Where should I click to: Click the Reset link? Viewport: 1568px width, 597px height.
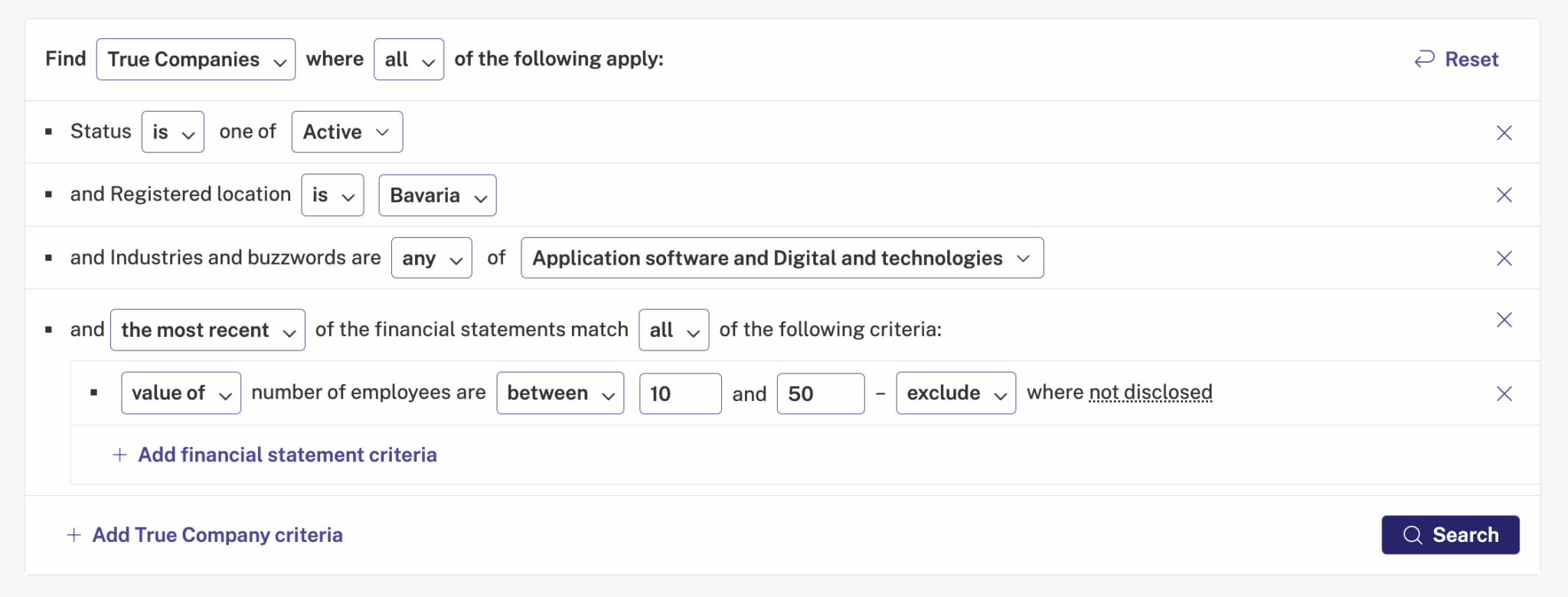pyautogui.click(x=1456, y=59)
